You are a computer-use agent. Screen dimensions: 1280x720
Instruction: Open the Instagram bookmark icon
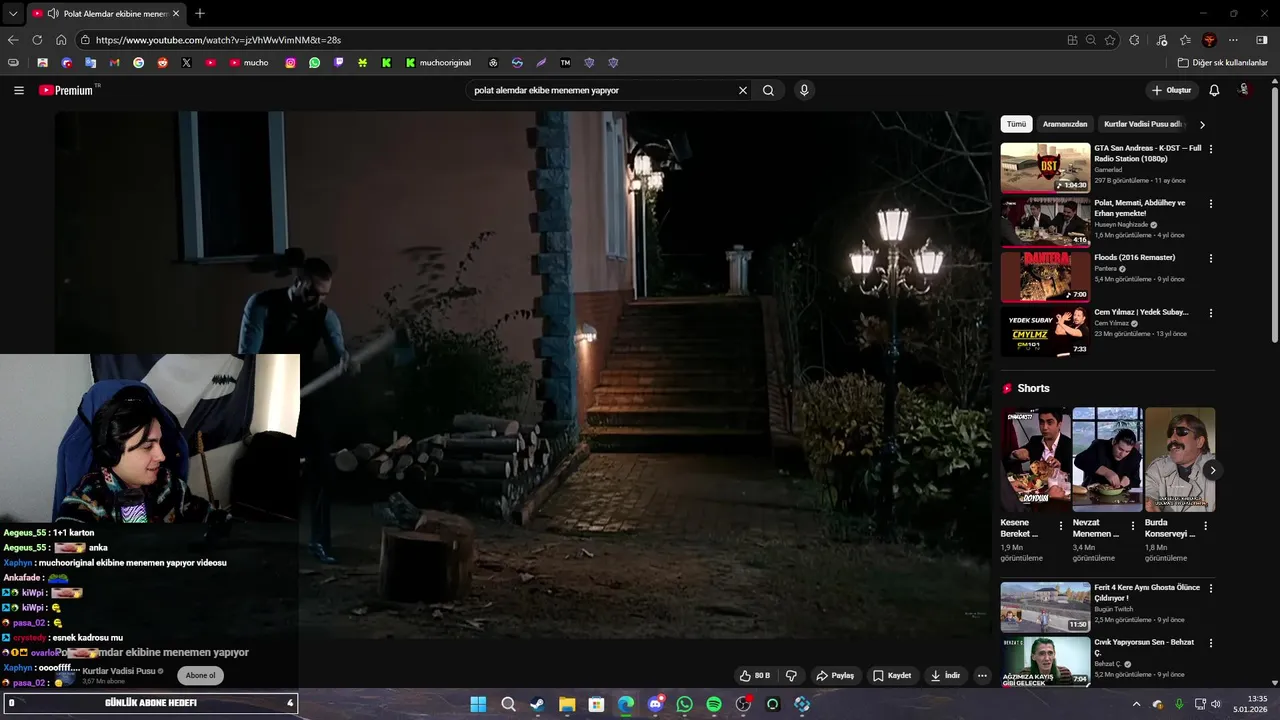290,62
